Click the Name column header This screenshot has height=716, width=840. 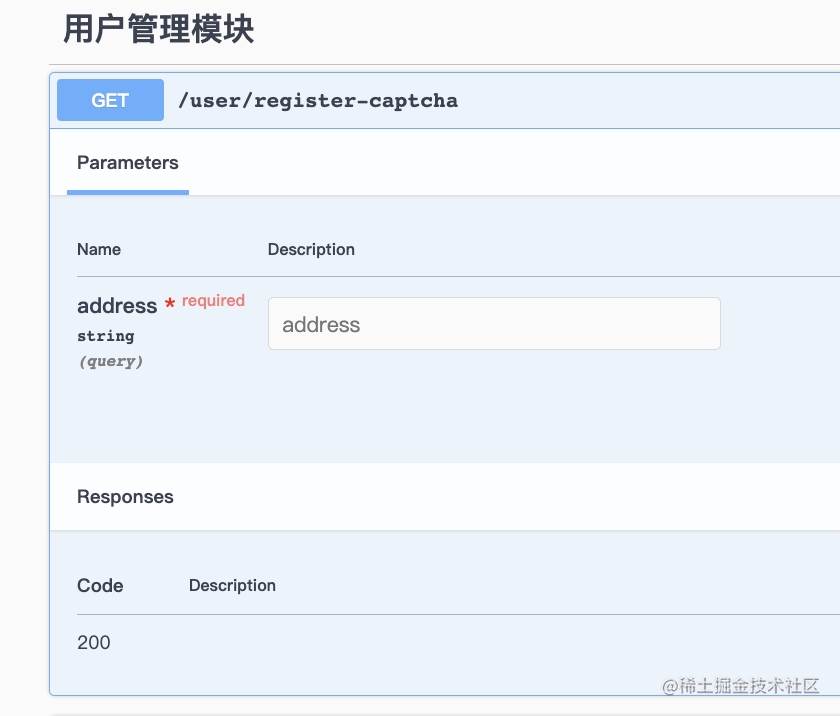[99, 250]
